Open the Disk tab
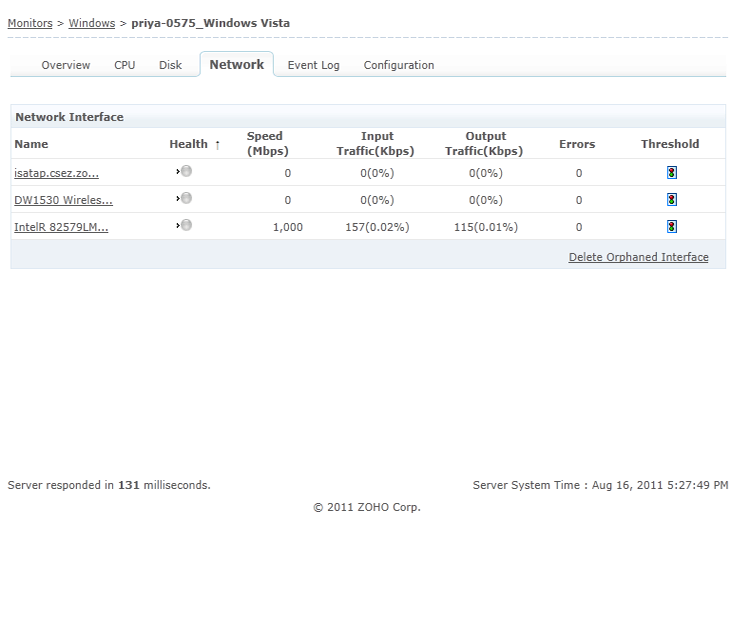The image size is (731, 639). tap(170, 65)
